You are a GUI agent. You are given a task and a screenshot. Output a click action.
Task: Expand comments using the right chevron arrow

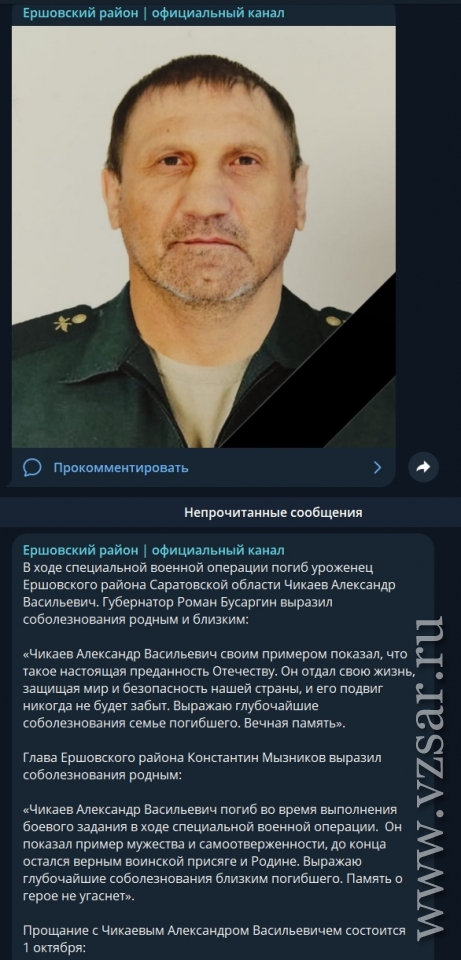[x=377, y=468]
